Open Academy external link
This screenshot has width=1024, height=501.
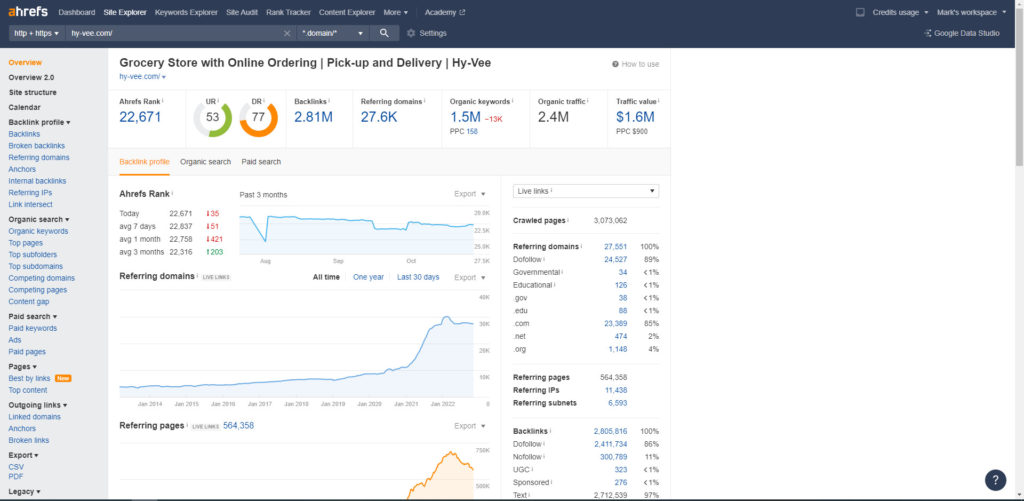tap(445, 12)
